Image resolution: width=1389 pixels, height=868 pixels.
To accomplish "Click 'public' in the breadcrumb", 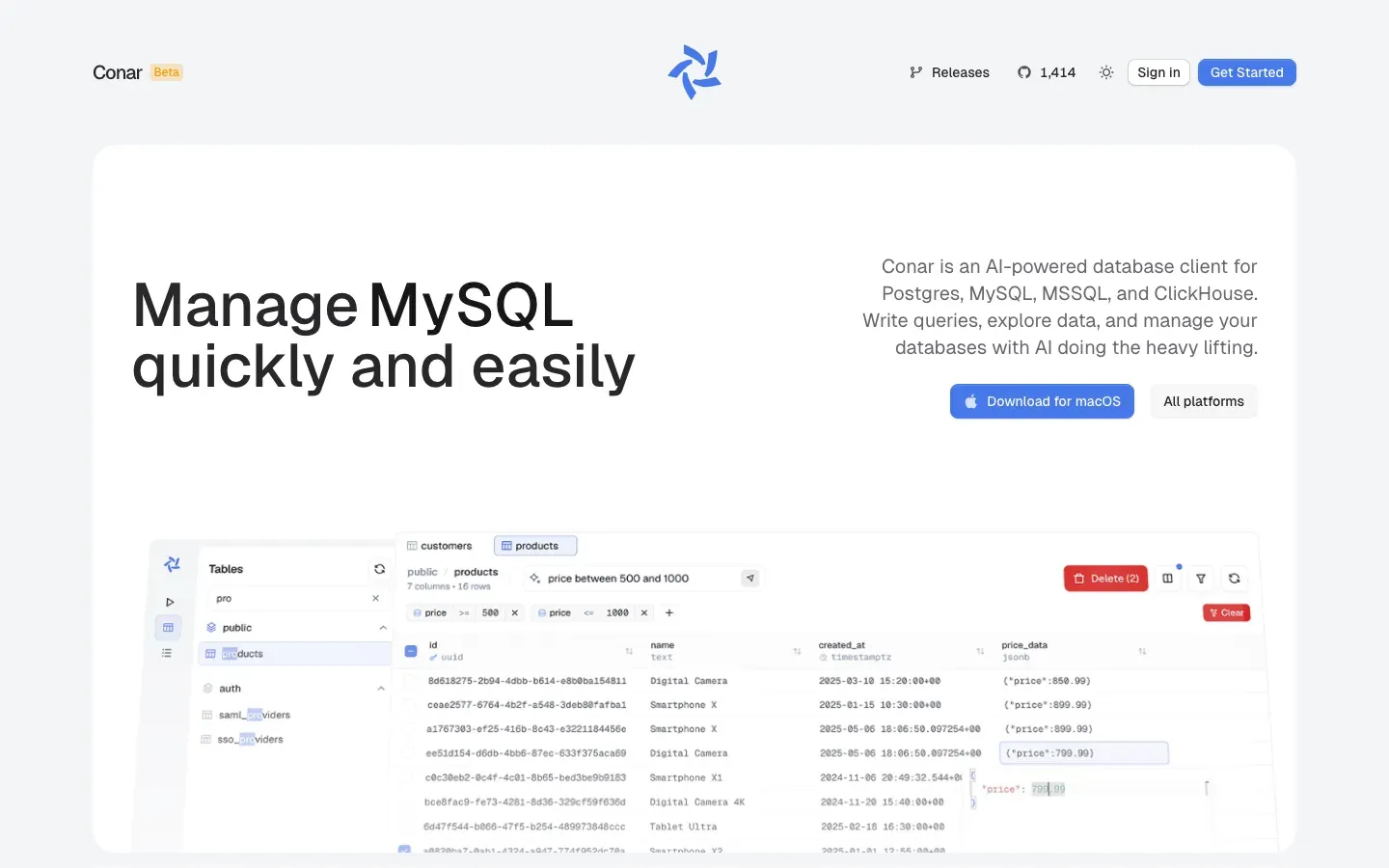I will [x=422, y=572].
